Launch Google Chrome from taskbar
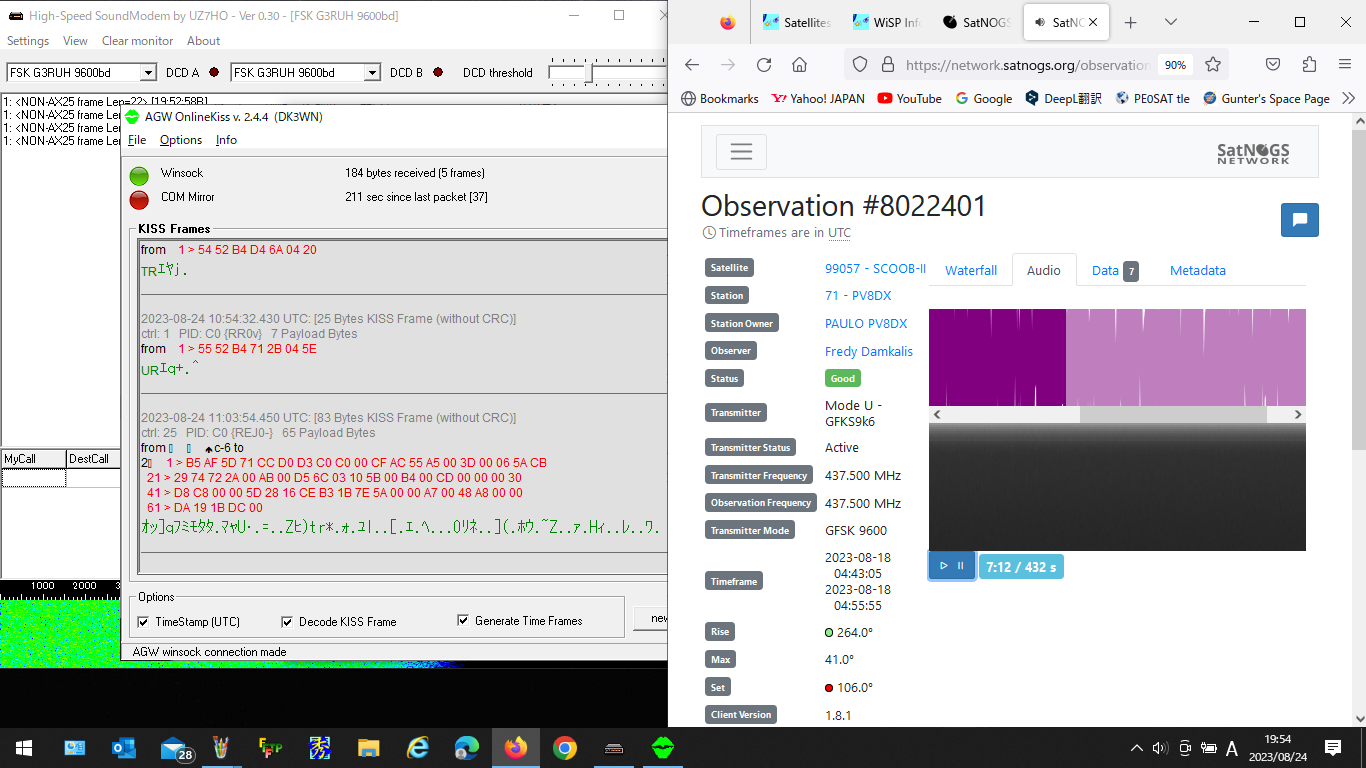1366x768 pixels. click(x=565, y=748)
